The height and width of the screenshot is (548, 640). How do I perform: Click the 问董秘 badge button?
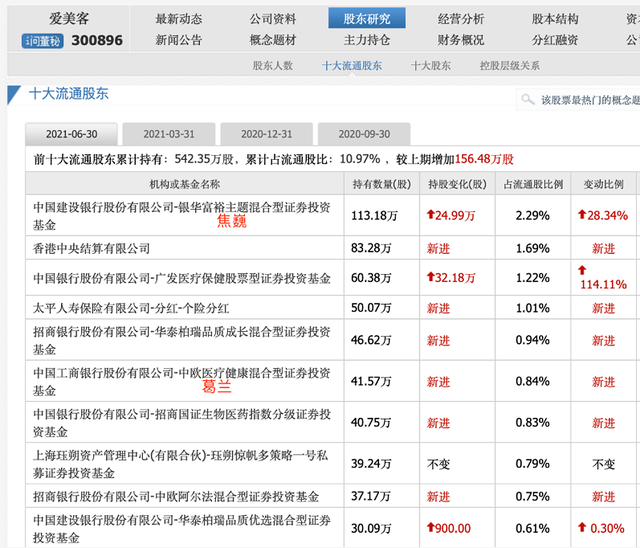click(42, 41)
